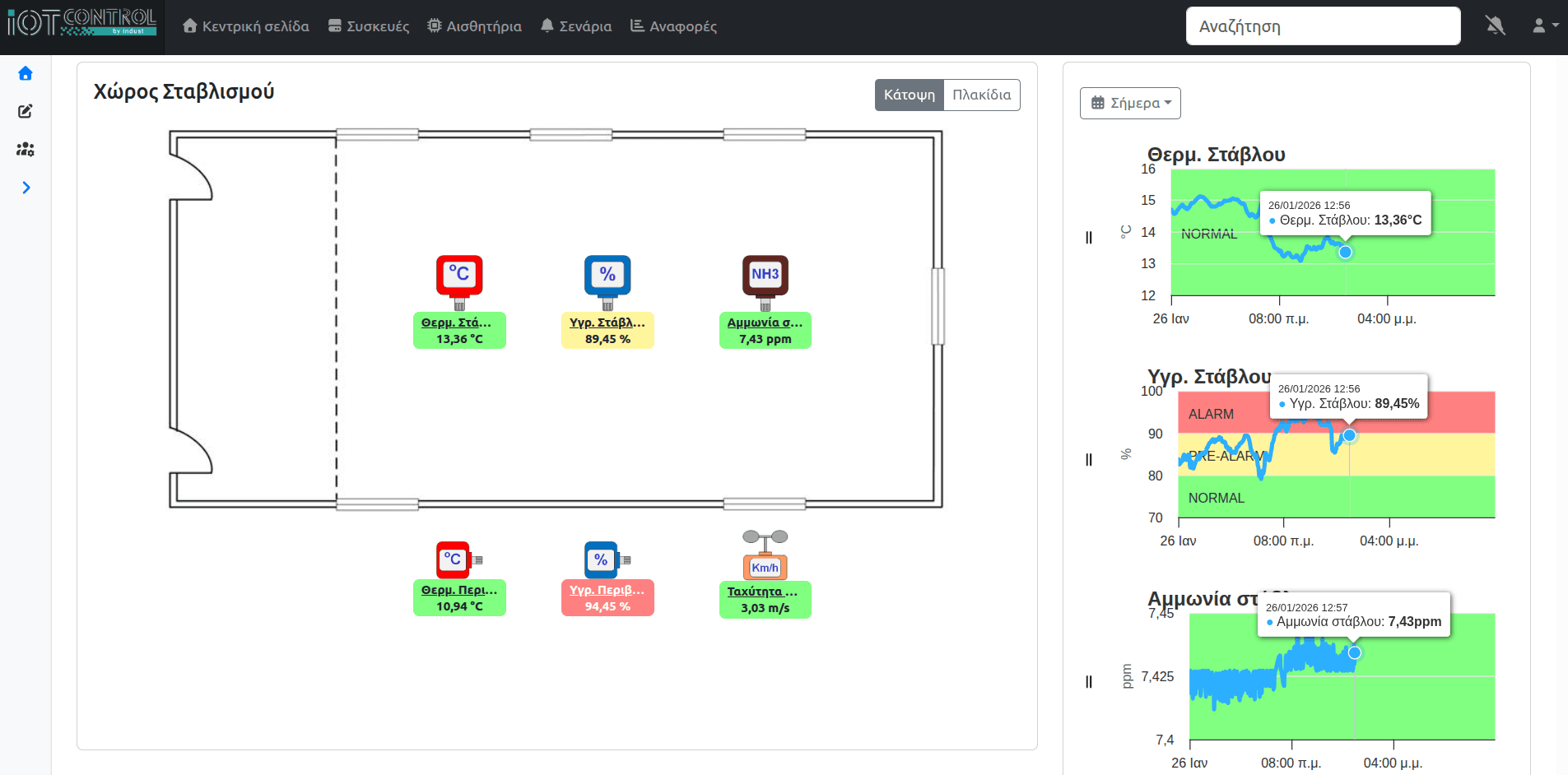Open the user account dropdown menu
The height and width of the screenshot is (775, 1568).
click(1545, 26)
